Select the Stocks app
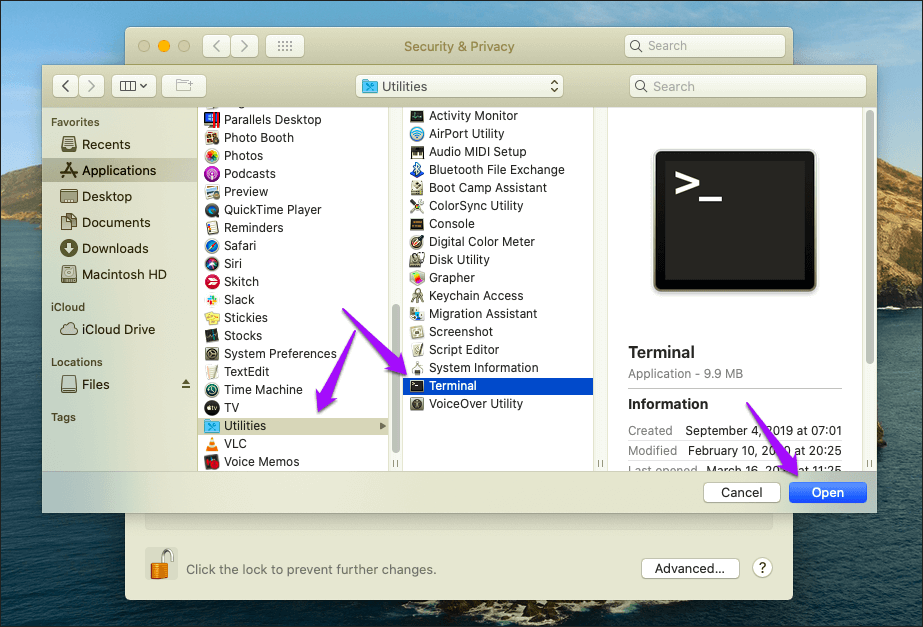This screenshot has width=923, height=627. pos(293,336)
